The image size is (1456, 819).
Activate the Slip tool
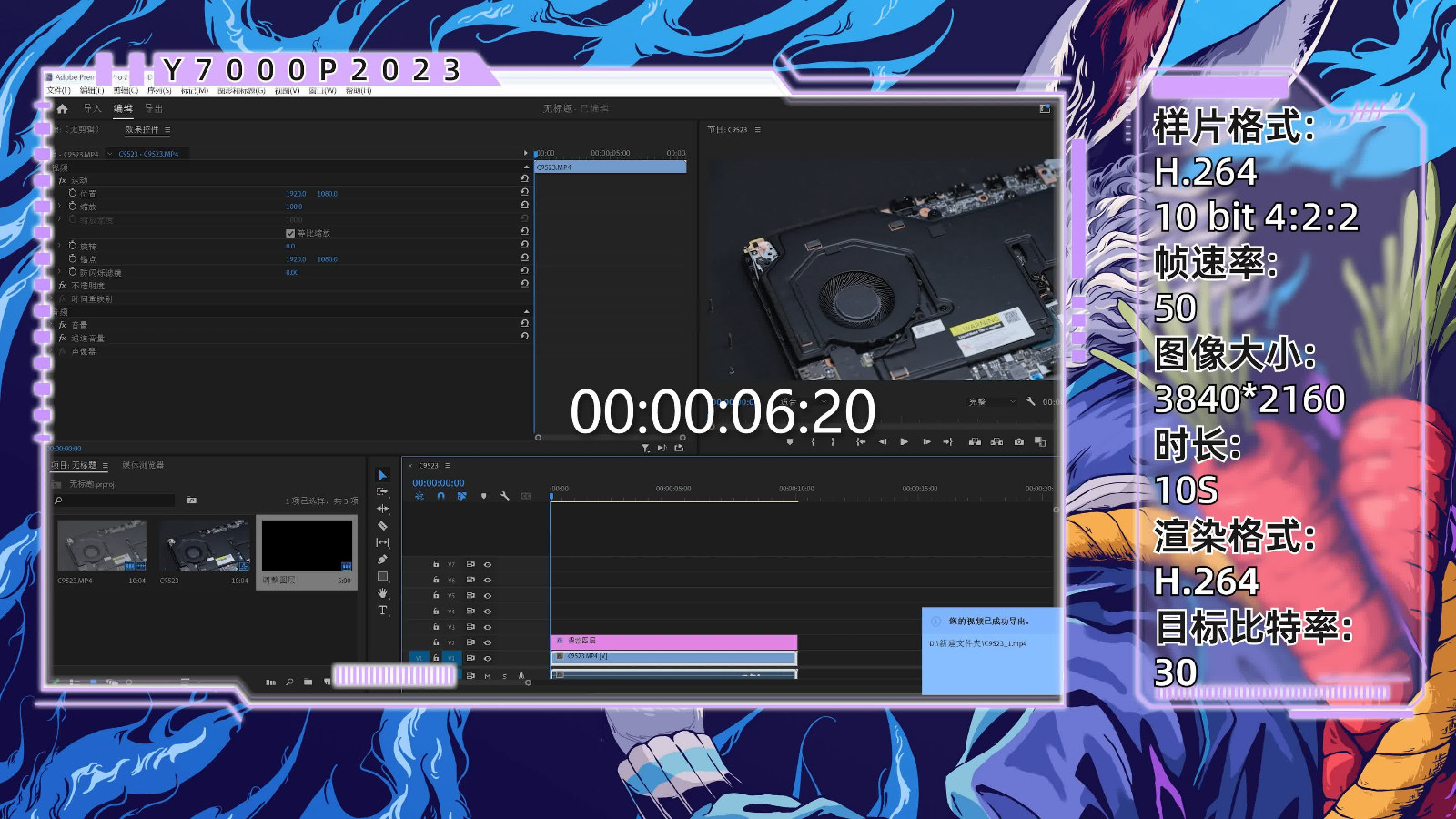coord(382,542)
